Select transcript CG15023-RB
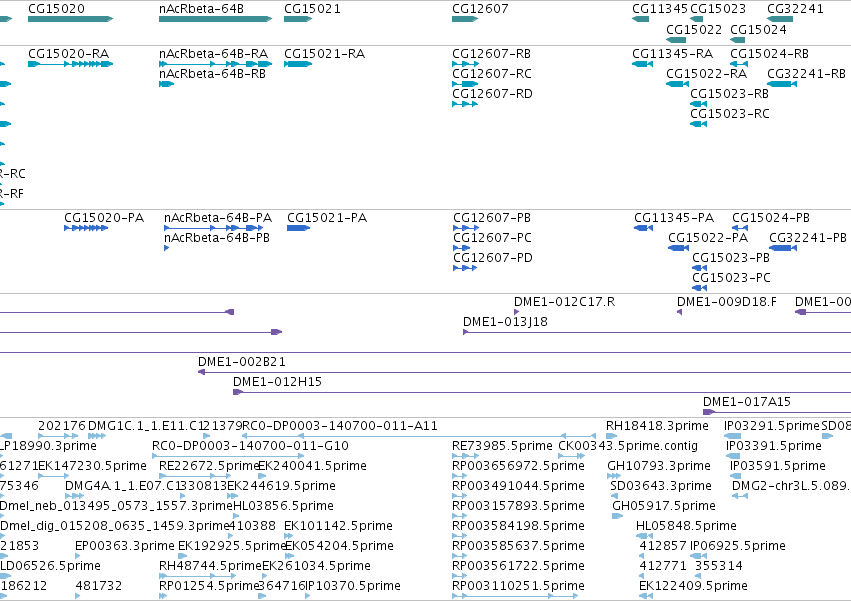Screen dimensions: 851x601 point(698,104)
